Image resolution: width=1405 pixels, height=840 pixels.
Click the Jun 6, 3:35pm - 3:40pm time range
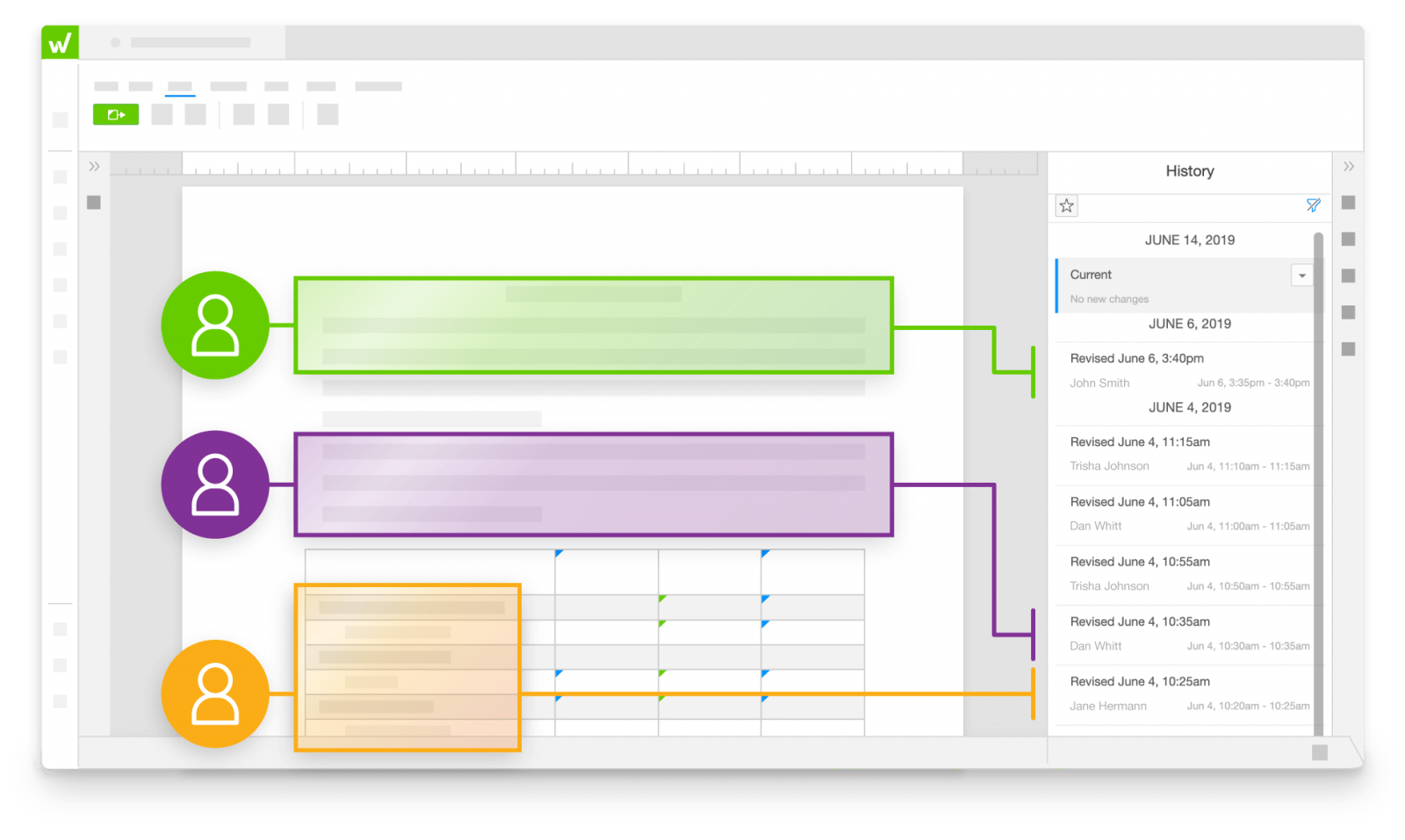pos(1253,383)
